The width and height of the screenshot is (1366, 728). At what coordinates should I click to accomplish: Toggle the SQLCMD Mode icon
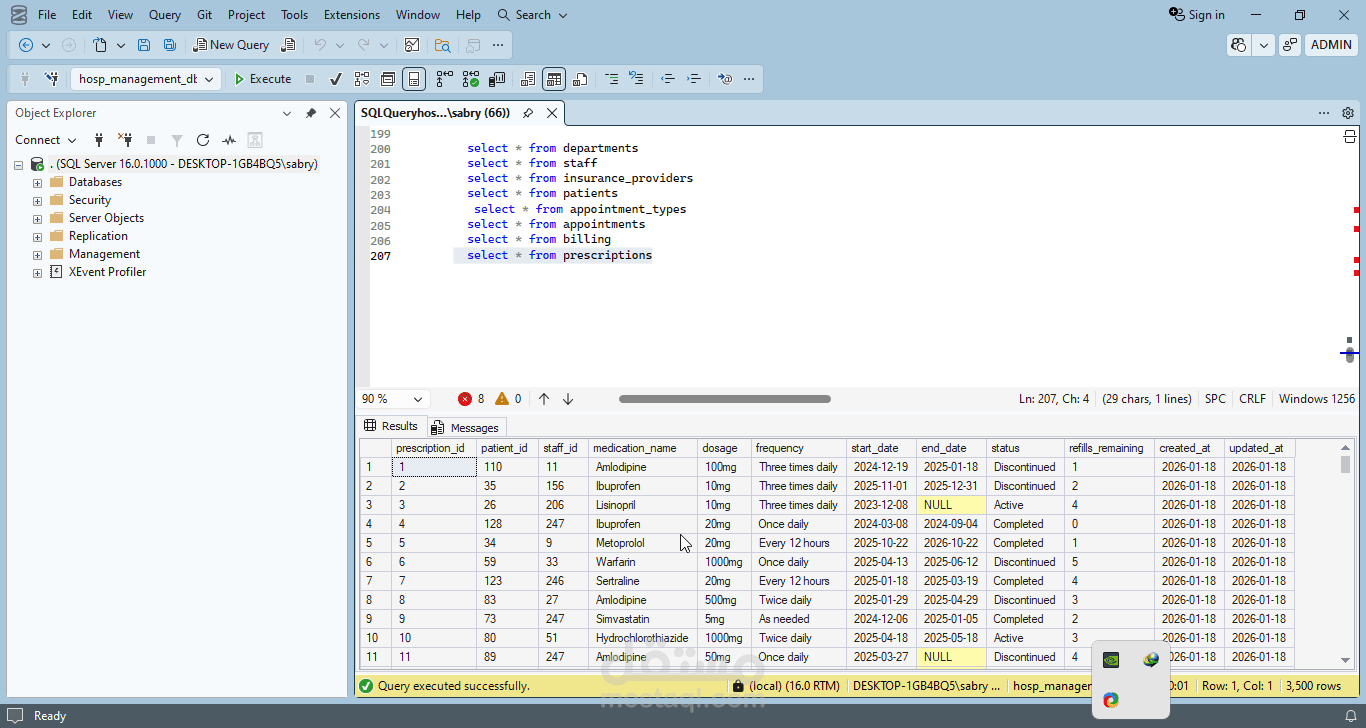point(724,79)
